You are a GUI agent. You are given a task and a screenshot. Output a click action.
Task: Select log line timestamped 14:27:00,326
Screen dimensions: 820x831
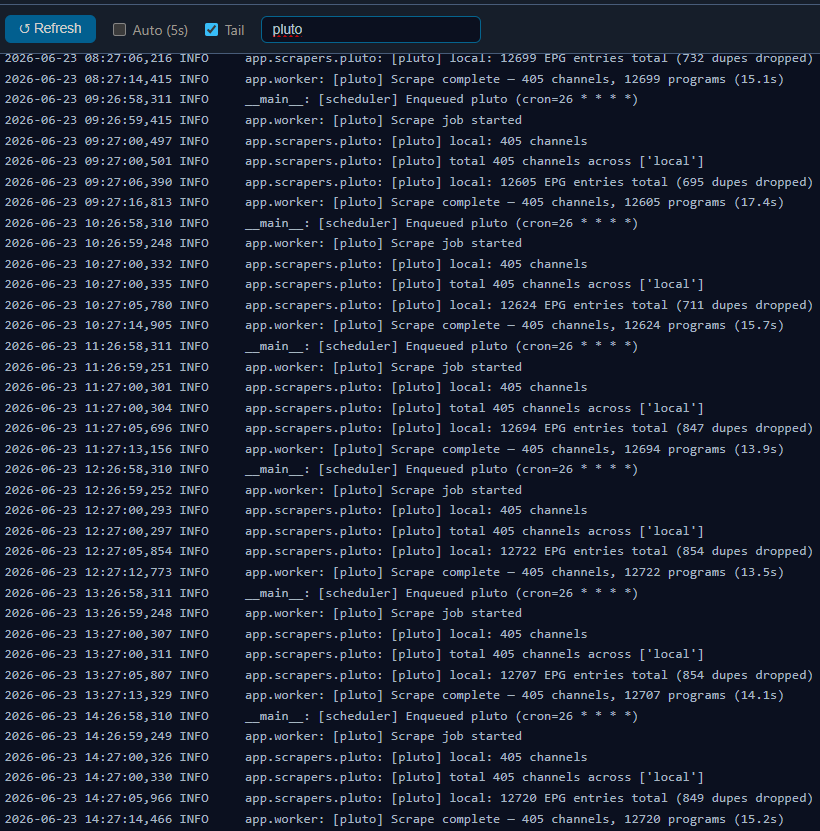(296, 757)
